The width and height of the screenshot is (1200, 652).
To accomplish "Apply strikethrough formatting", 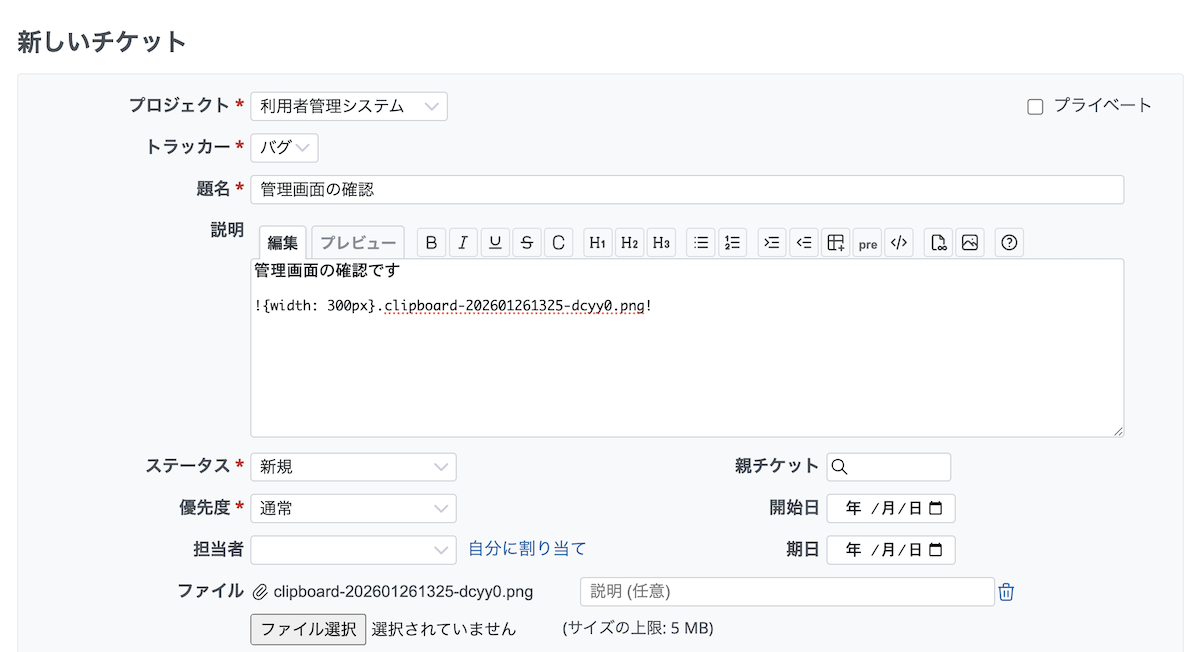I will tap(527, 243).
